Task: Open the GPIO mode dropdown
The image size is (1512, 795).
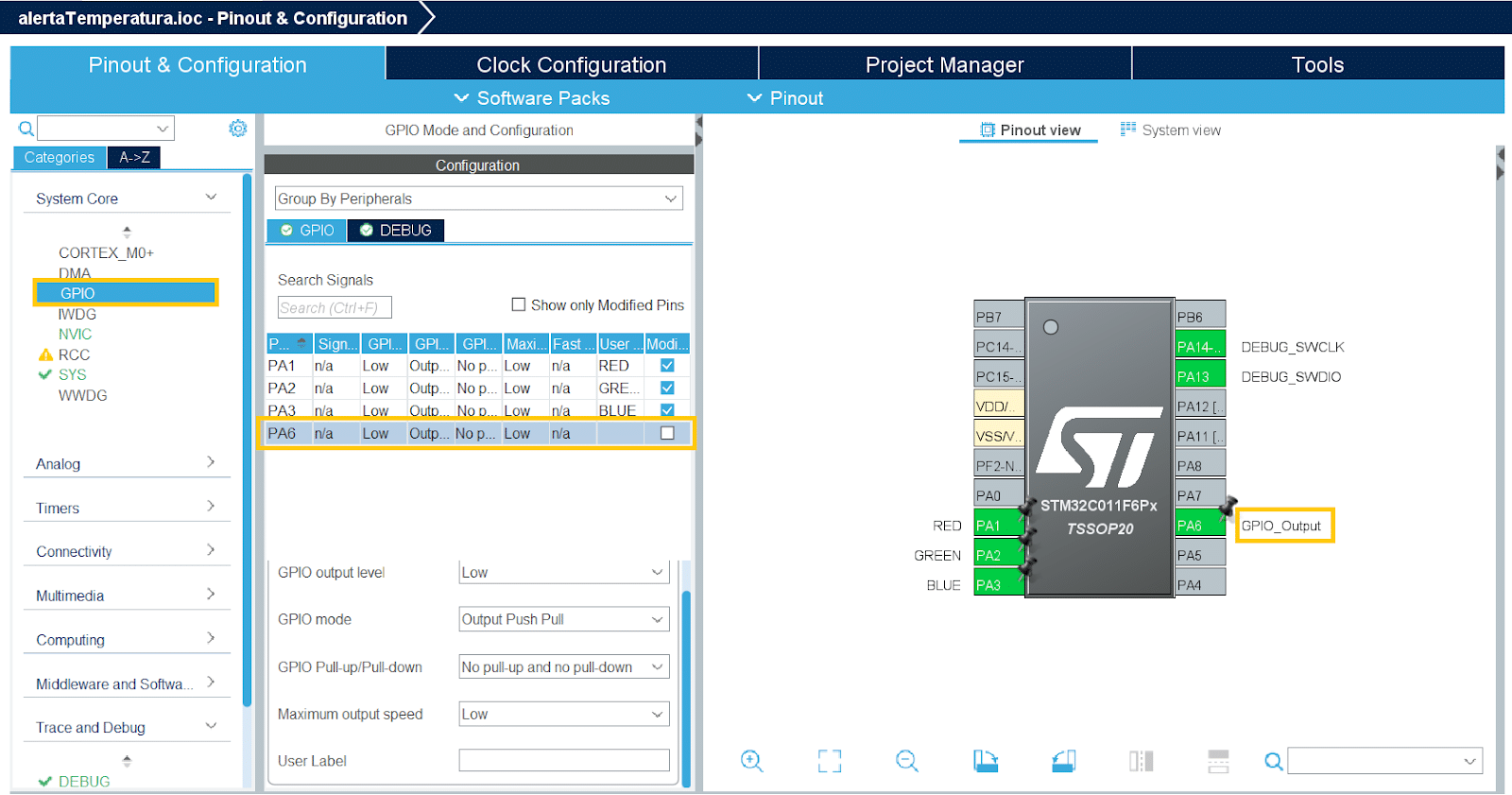Action: click(x=563, y=619)
